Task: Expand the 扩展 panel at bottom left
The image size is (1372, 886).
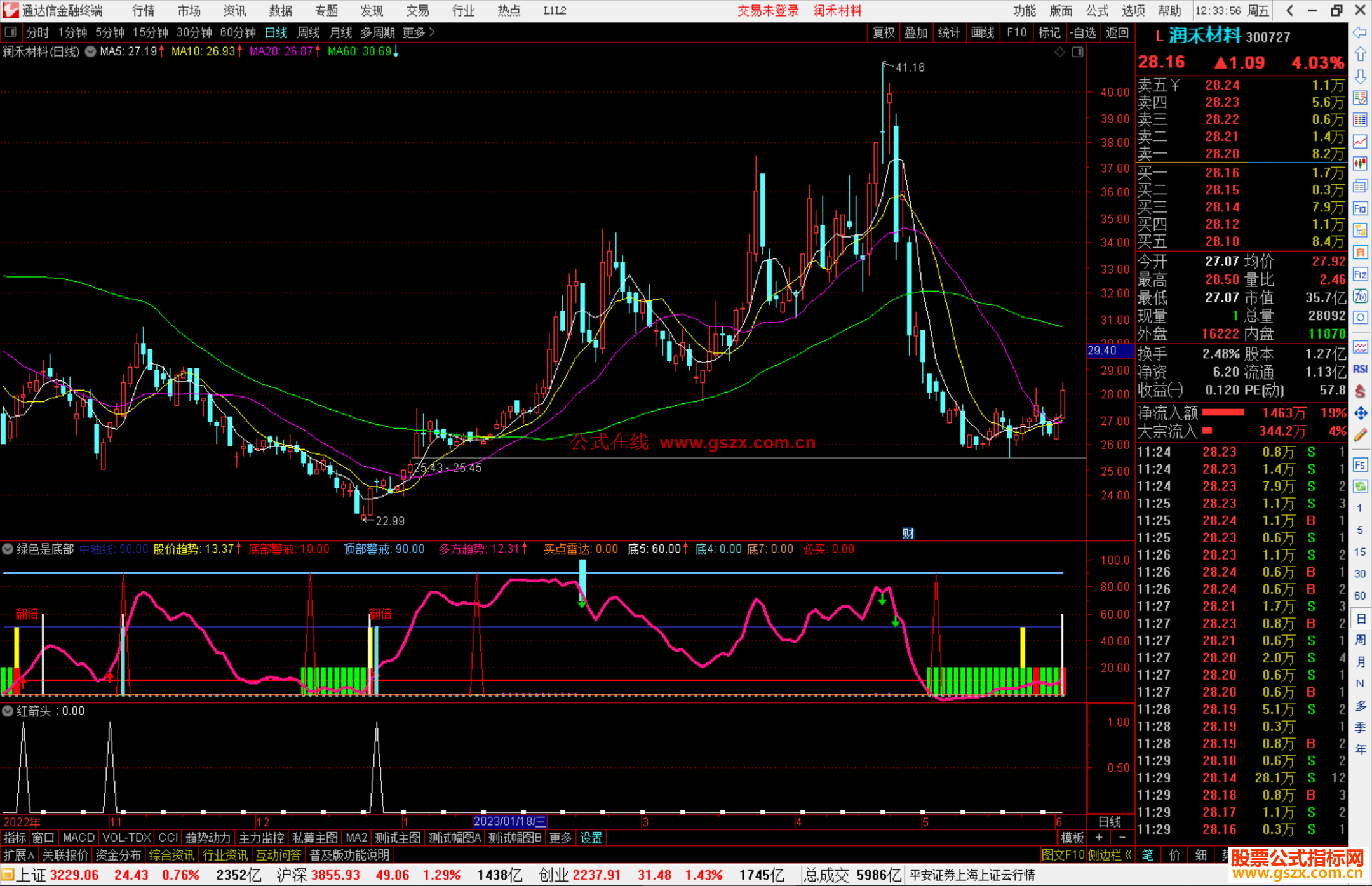Action: [18, 855]
